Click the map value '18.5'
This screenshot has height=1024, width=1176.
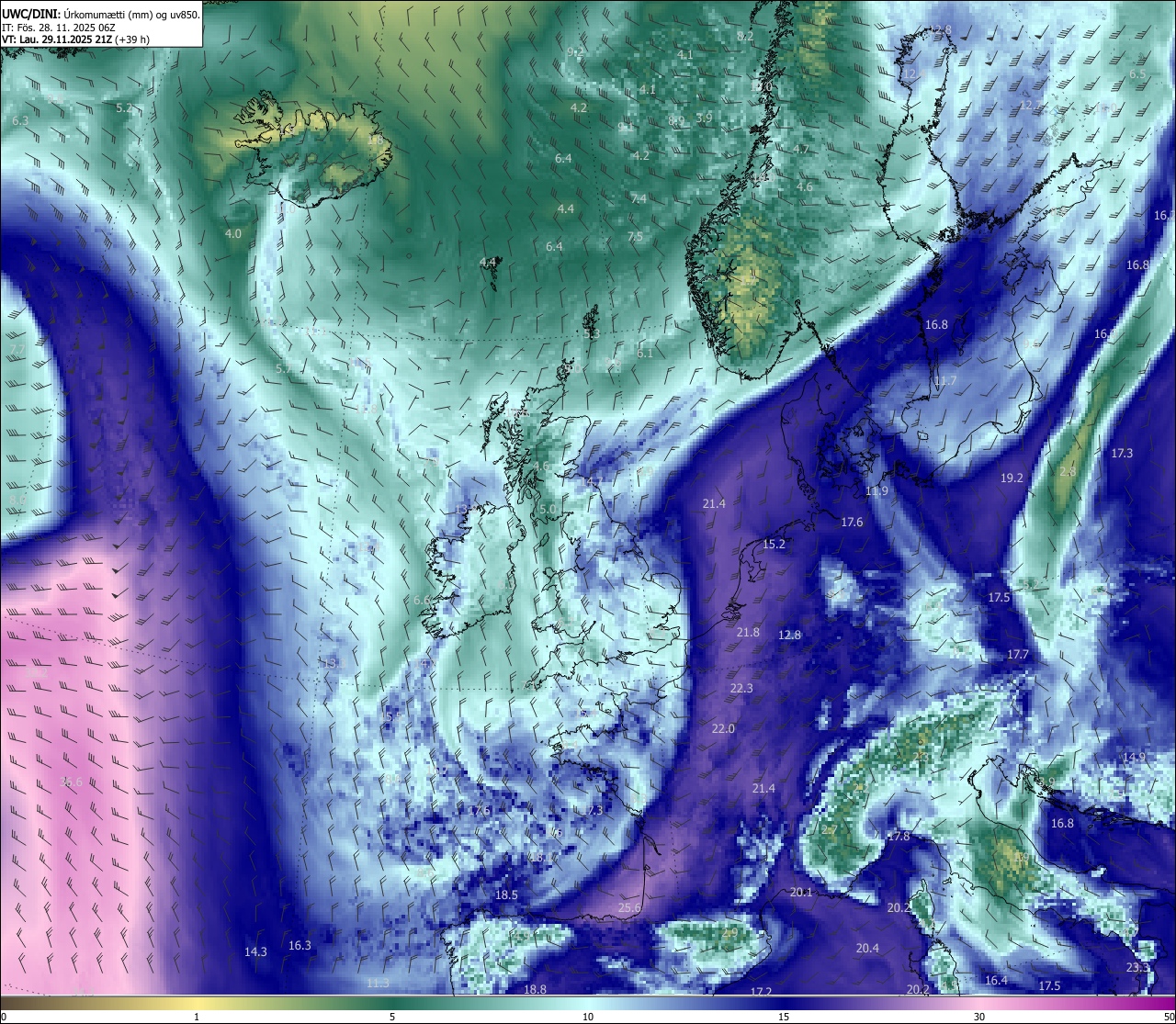506,895
